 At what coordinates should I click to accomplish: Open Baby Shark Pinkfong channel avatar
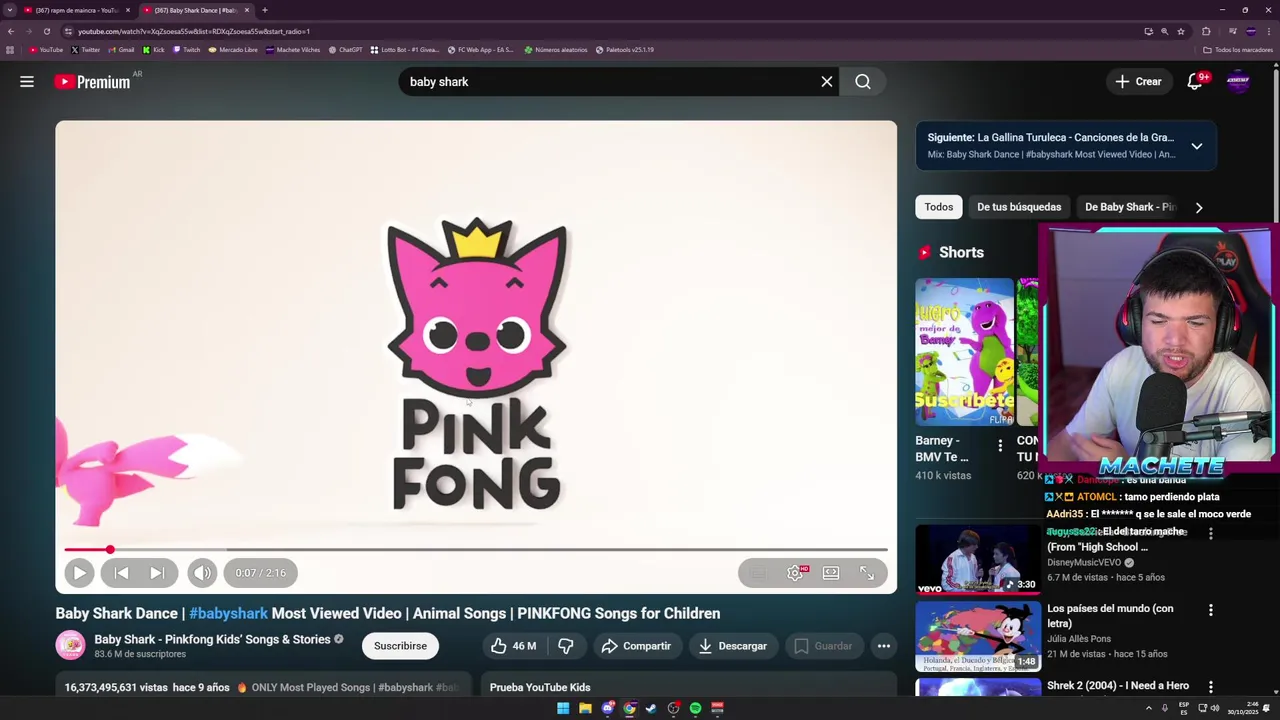pos(71,646)
